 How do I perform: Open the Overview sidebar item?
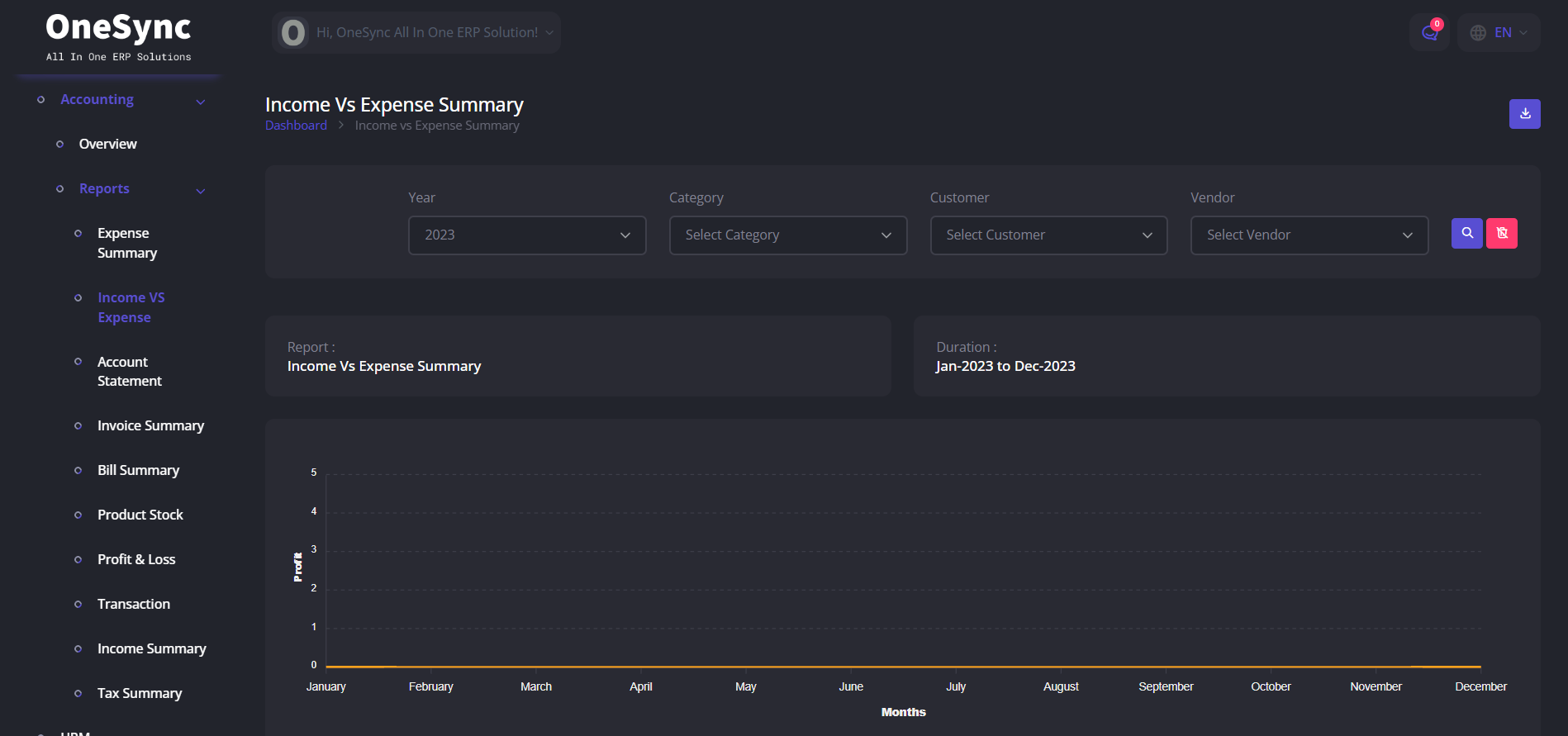[x=107, y=145]
